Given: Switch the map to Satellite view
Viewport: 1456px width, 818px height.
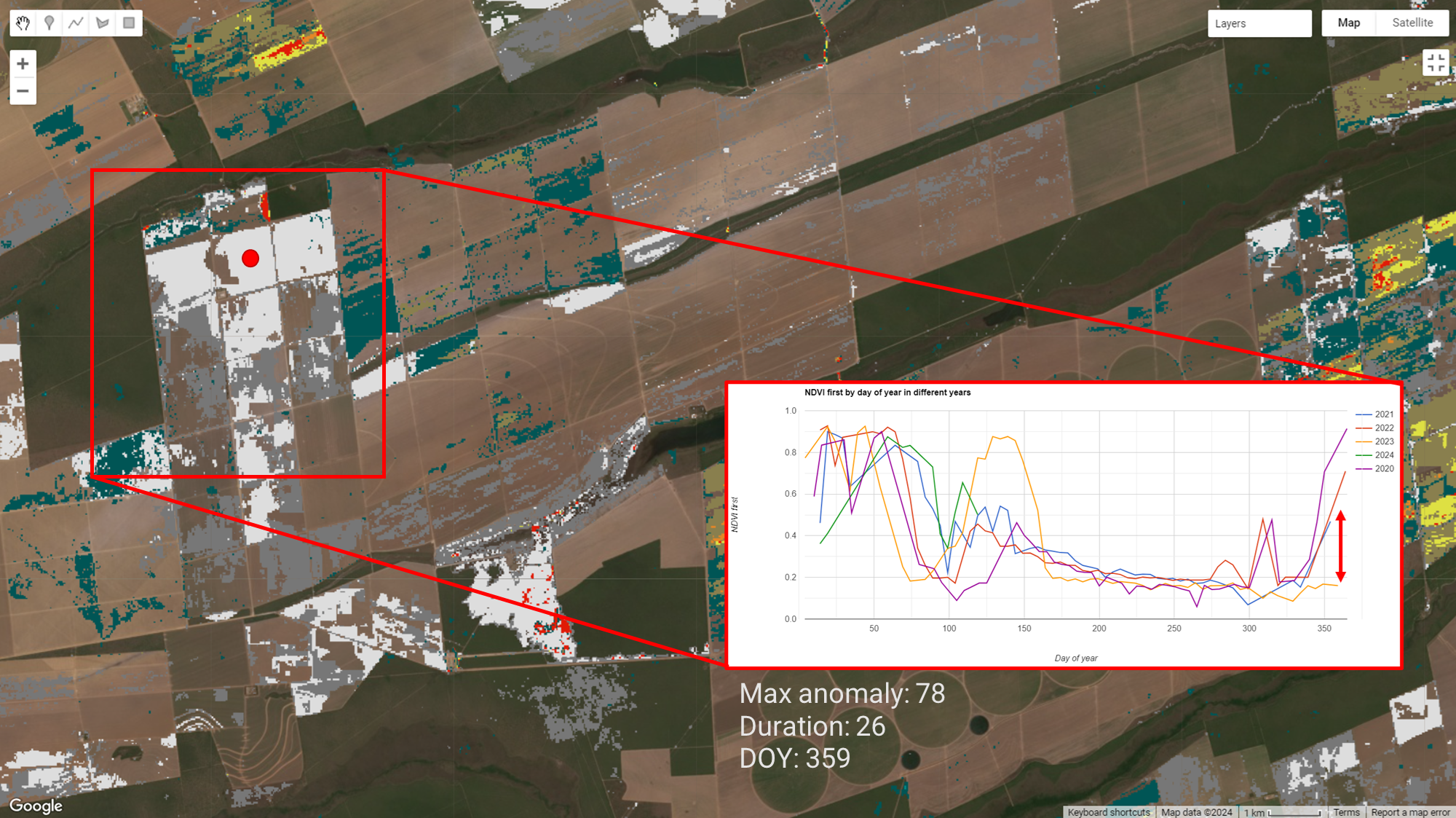Looking at the screenshot, I should point(1411,23).
